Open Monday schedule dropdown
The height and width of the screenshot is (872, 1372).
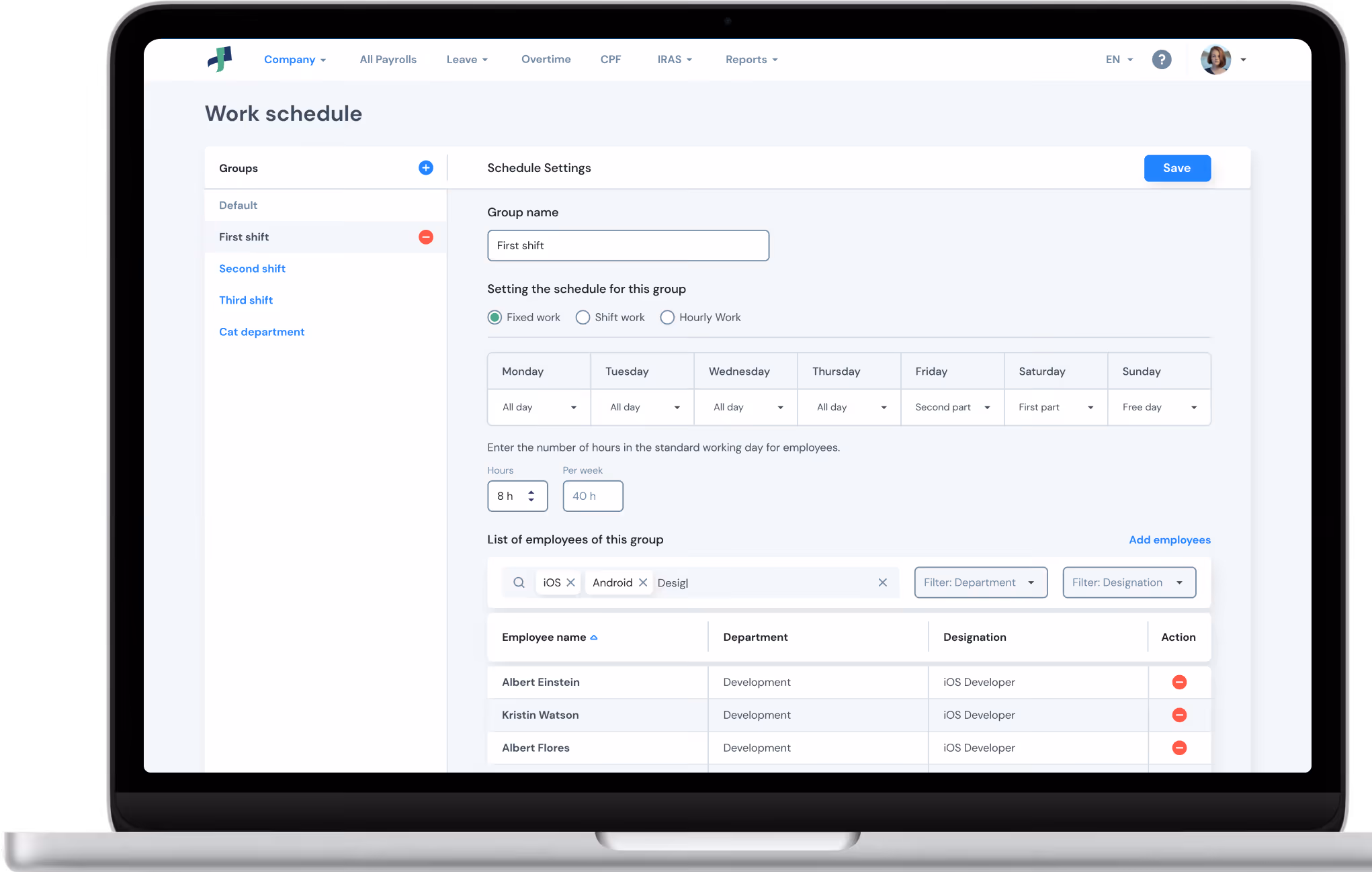pyautogui.click(x=540, y=407)
